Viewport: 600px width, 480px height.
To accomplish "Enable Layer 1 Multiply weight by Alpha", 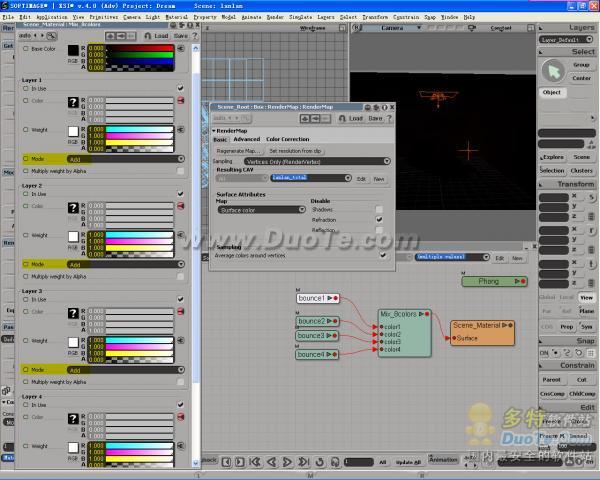I will pos(180,171).
